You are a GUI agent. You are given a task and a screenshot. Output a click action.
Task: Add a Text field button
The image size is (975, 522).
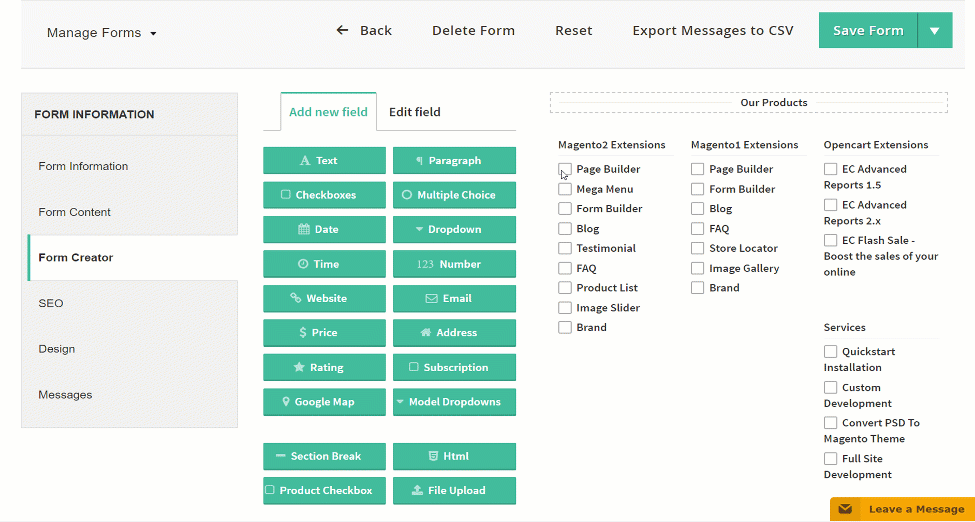click(x=324, y=161)
